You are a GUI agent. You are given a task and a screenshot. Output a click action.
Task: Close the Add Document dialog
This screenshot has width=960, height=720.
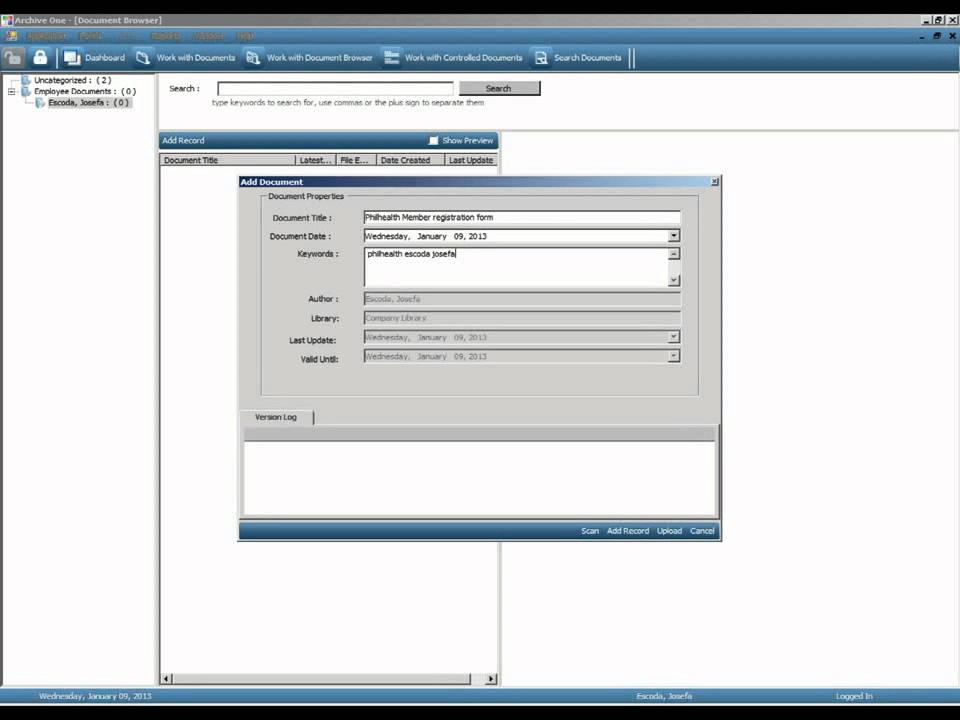point(714,182)
